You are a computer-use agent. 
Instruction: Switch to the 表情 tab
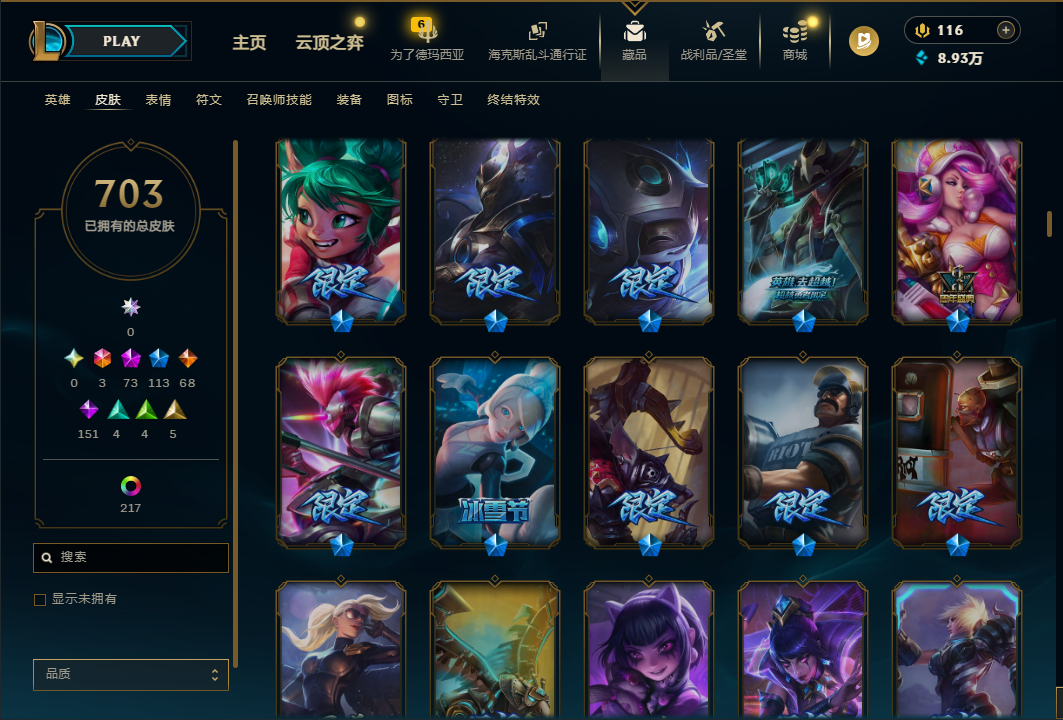coord(158,100)
